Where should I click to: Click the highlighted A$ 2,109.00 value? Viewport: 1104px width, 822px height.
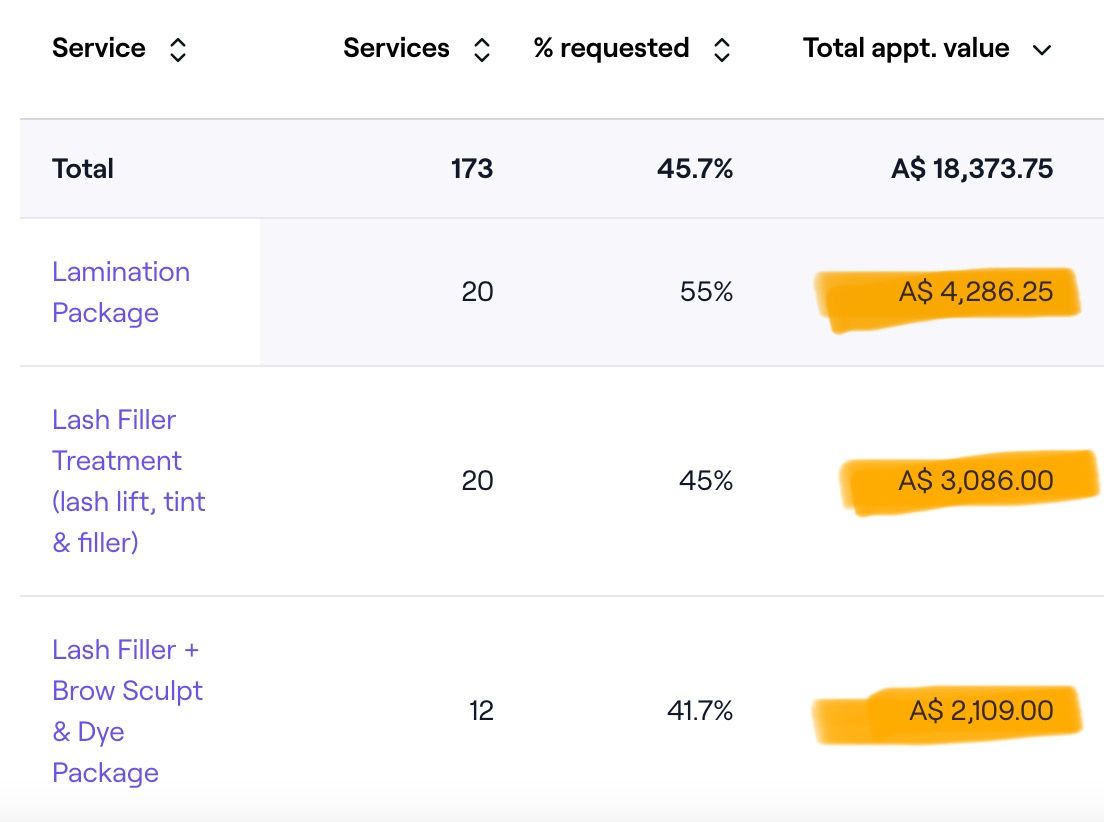click(x=981, y=711)
